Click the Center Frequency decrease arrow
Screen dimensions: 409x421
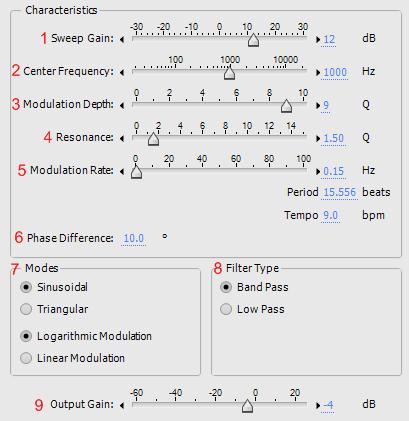tap(122, 72)
